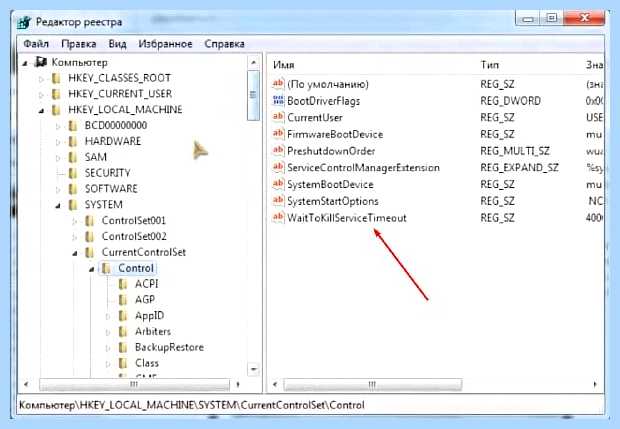Open the Файл menu
The image size is (620, 429).
36,43
